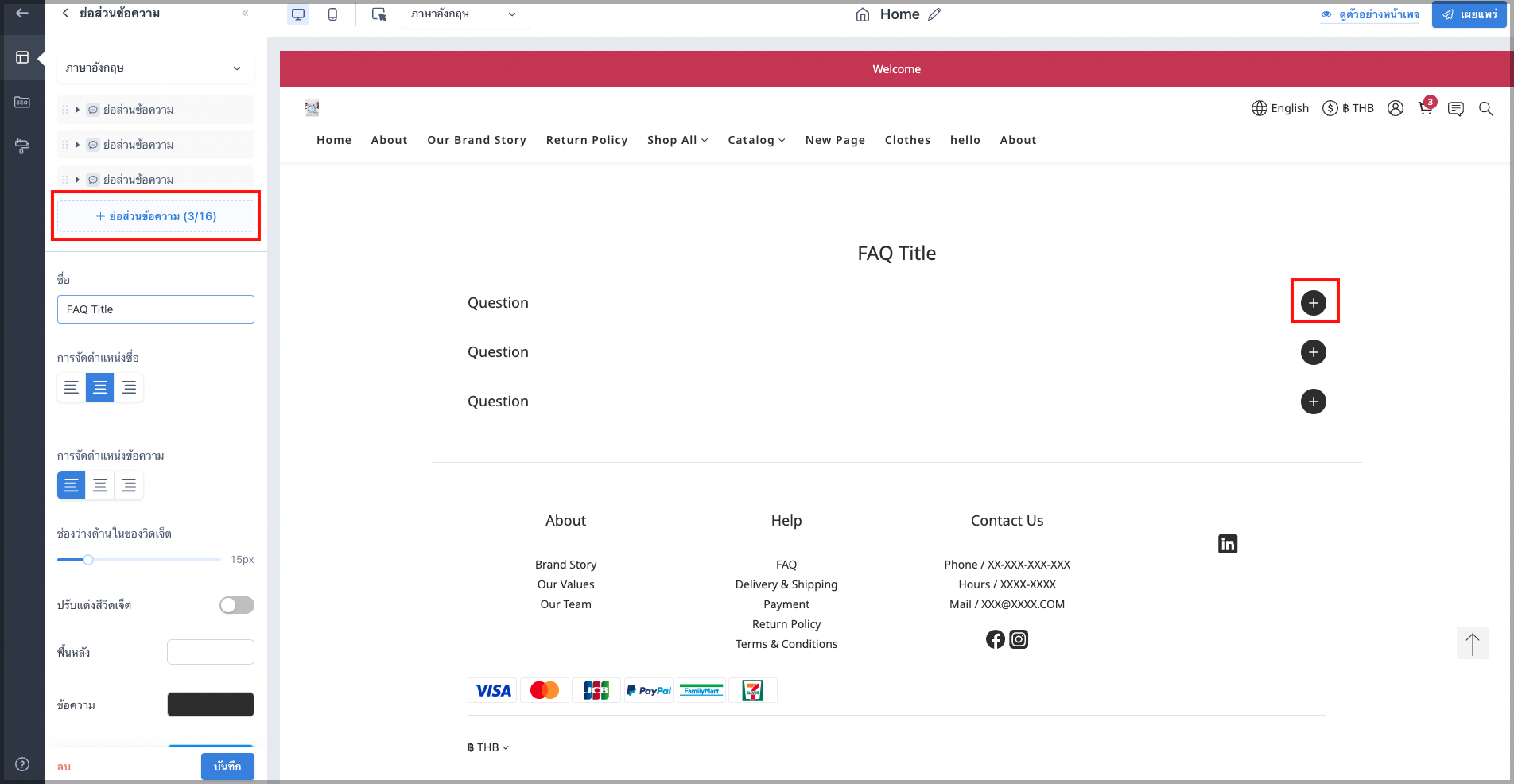Open the ฿ THB currency selector in the store header
Image resolution: width=1514 pixels, height=784 pixels.
coord(1348,108)
